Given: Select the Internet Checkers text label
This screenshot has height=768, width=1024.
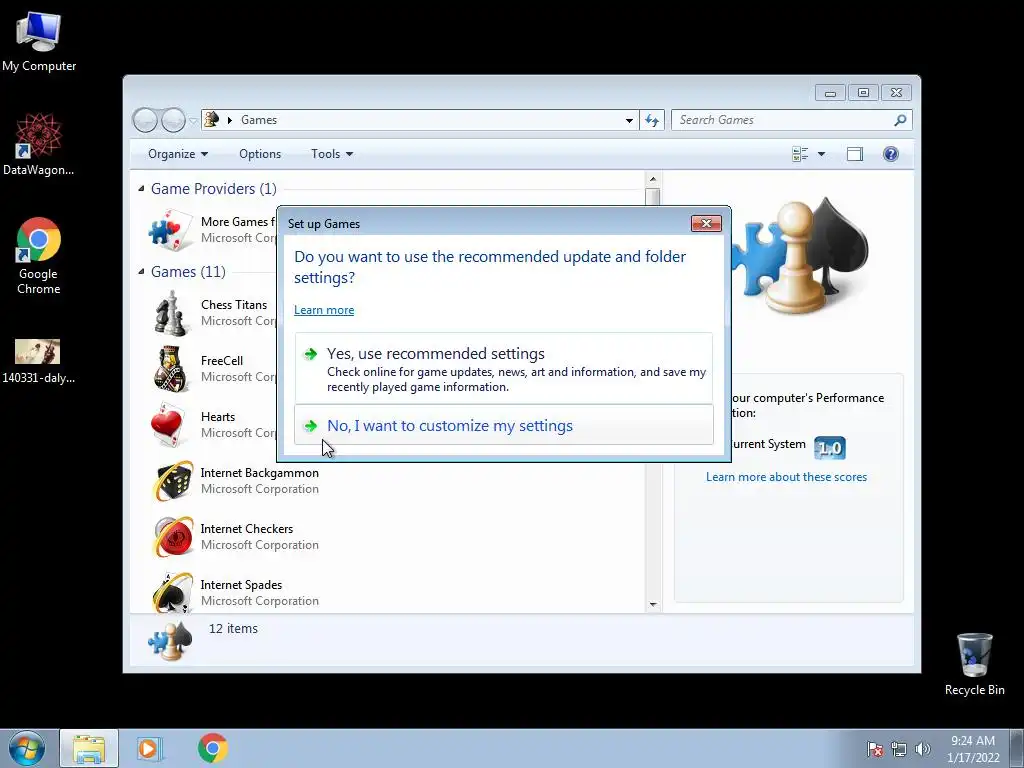Looking at the screenshot, I should pos(247,529).
